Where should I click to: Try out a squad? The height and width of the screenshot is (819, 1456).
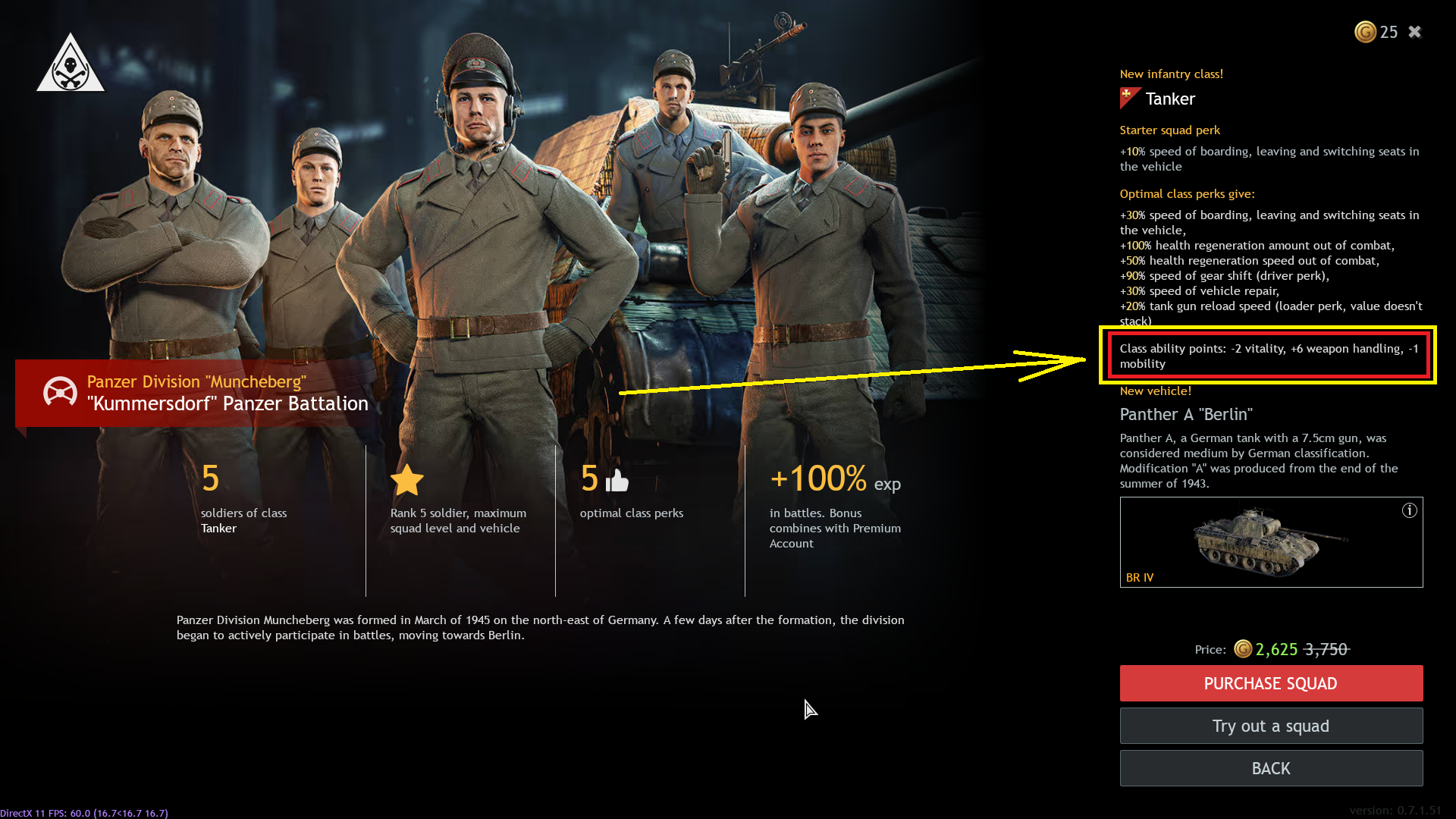[x=1271, y=726]
